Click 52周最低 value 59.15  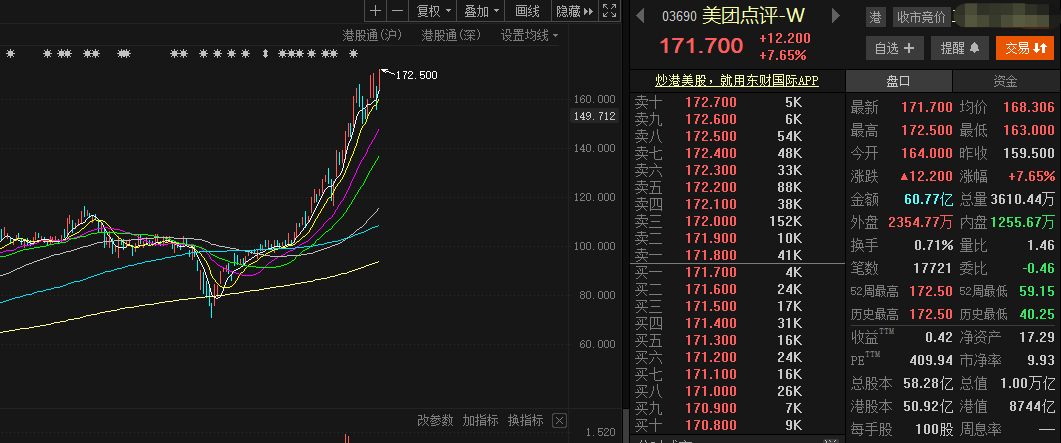(1038, 292)
